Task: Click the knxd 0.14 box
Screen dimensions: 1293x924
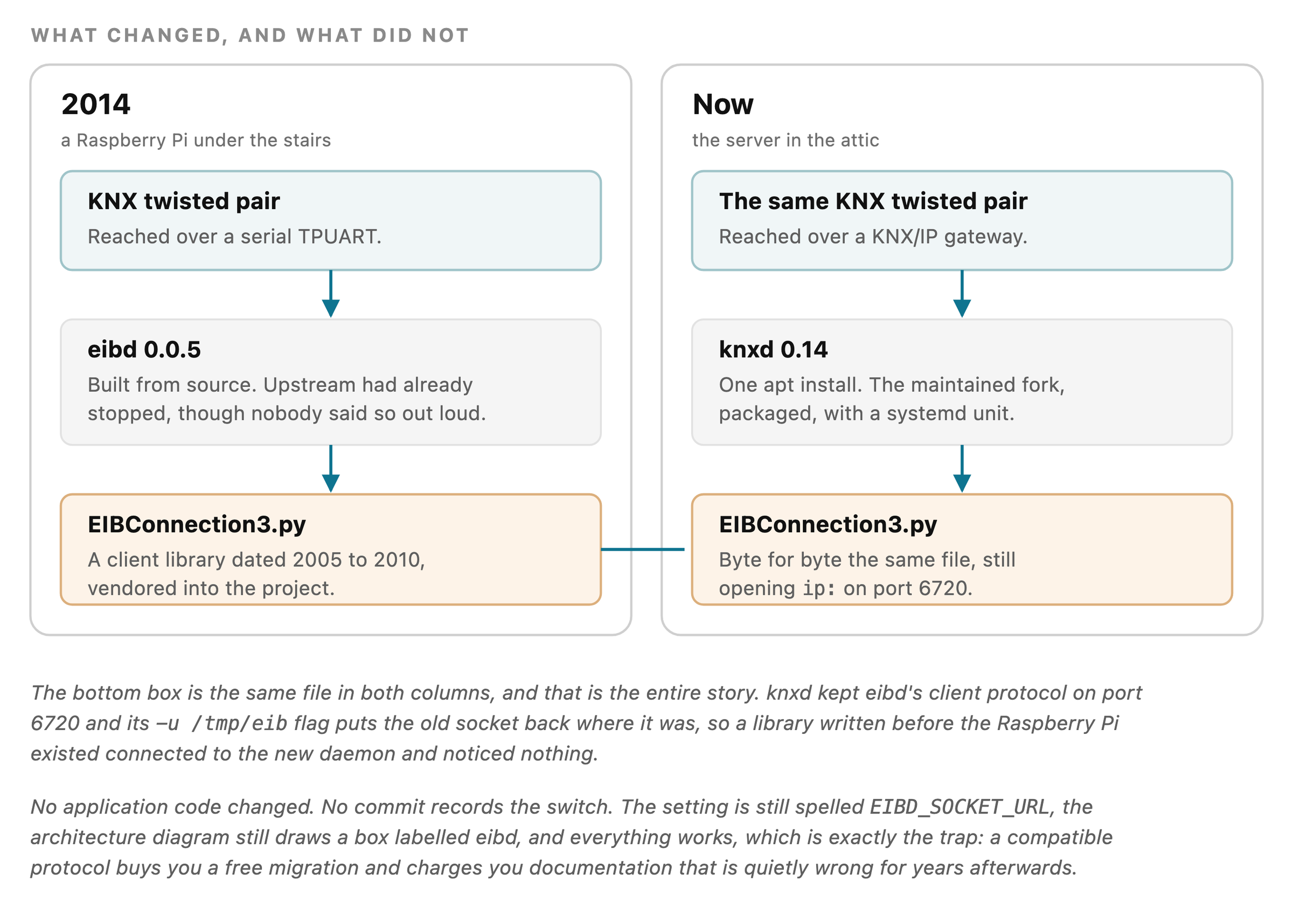Action: [x=961, y=382]
